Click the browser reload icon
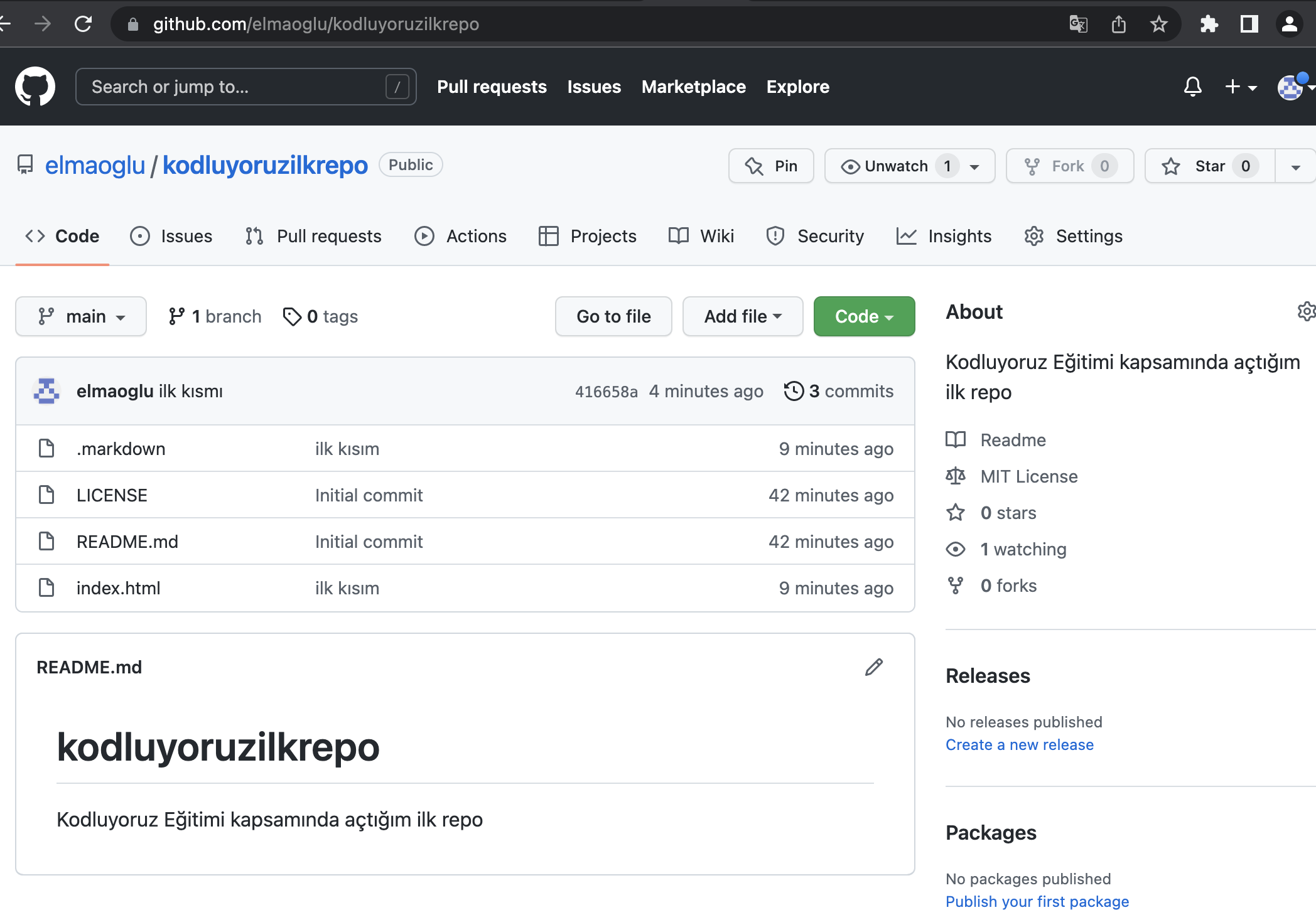 click(x=83, y=24)
